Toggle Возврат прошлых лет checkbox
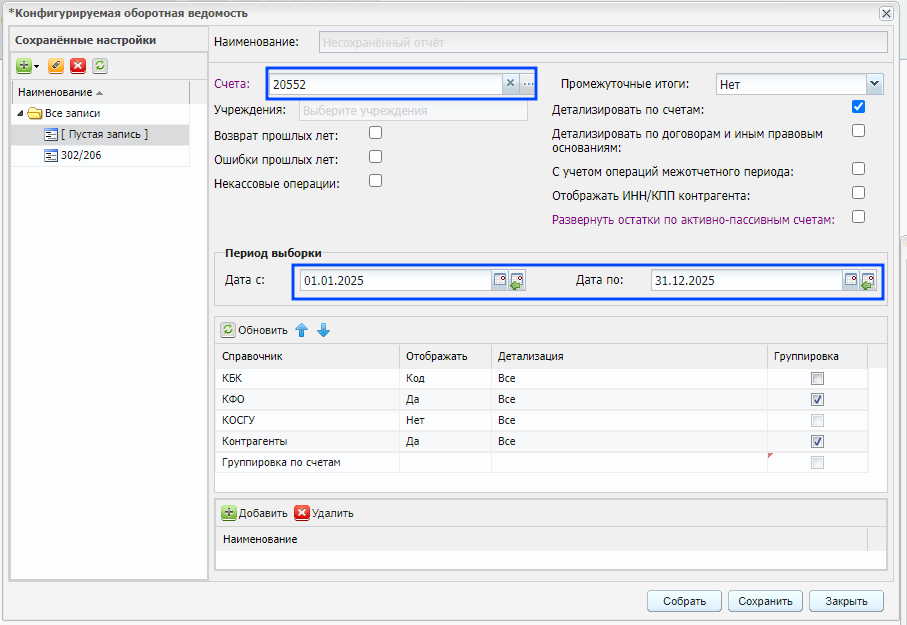 coord(375,133)
